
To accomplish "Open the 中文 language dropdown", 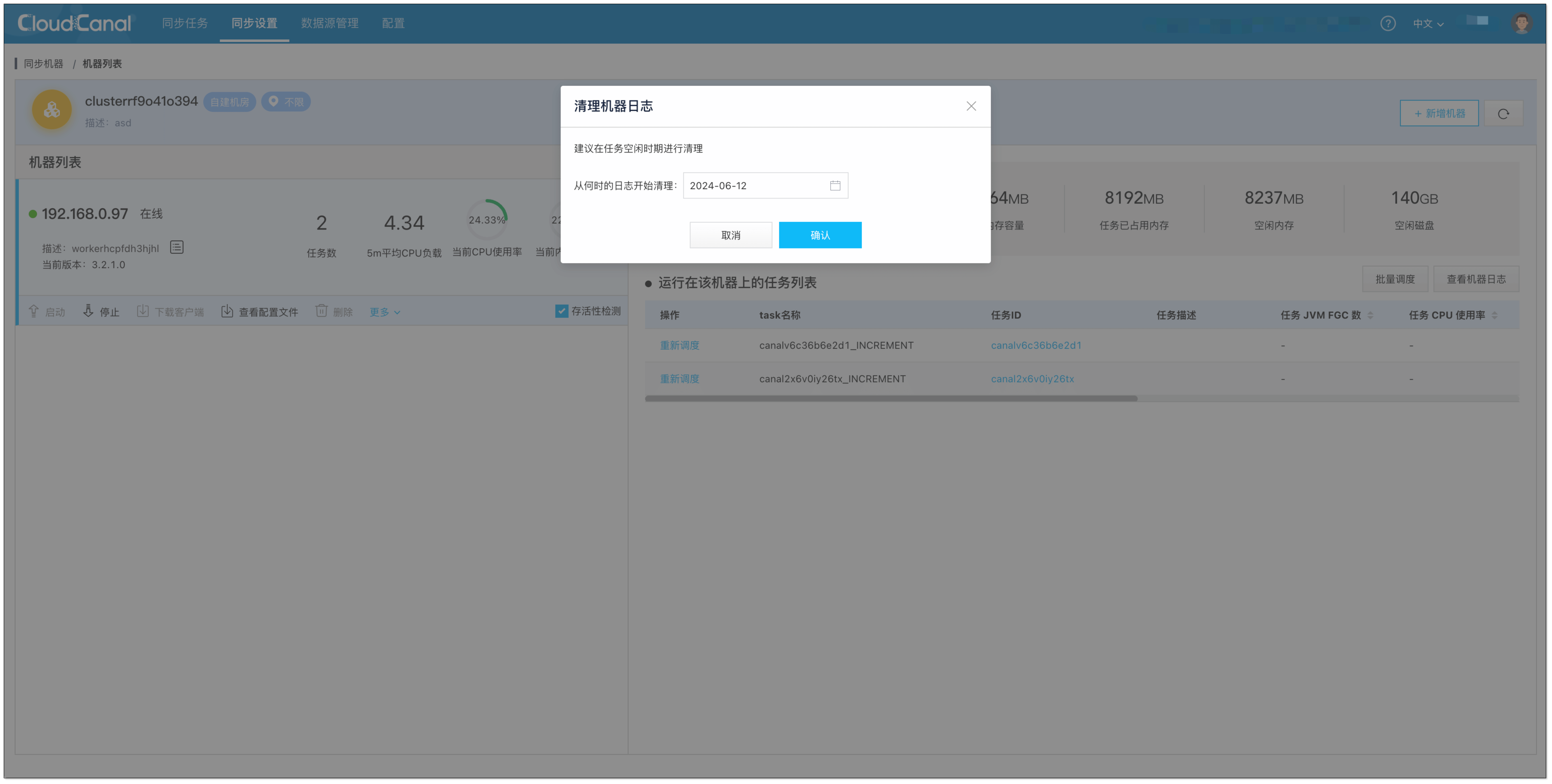I will [x=1428, y=24].
